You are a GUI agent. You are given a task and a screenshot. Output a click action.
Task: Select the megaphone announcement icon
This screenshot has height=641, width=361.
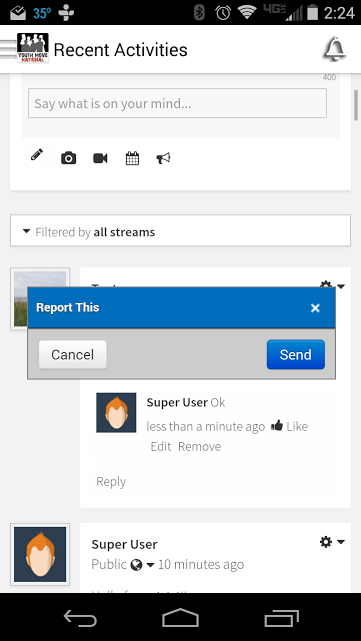pyautogui.click(x=163, y=158)
